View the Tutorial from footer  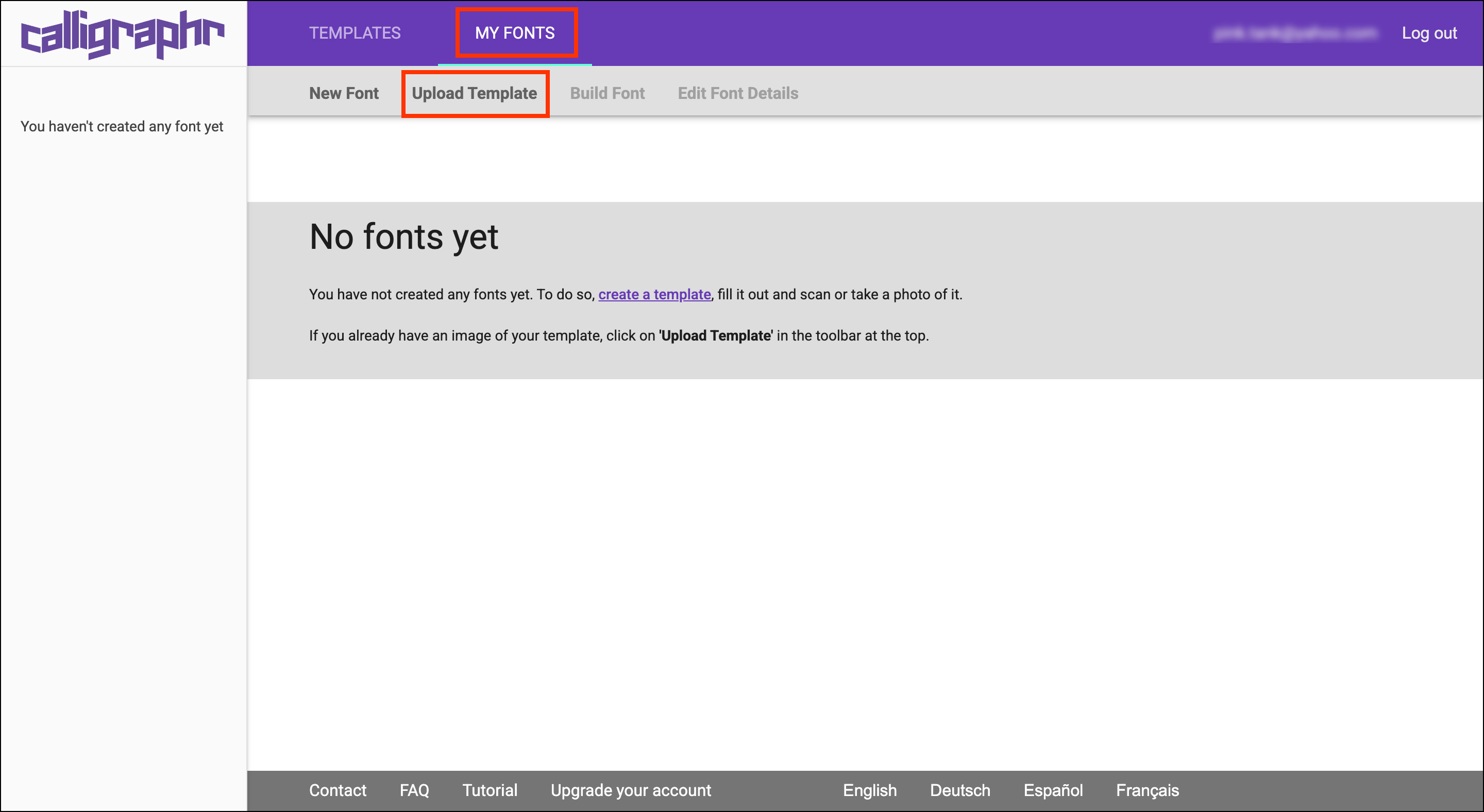tap(490, 790)
